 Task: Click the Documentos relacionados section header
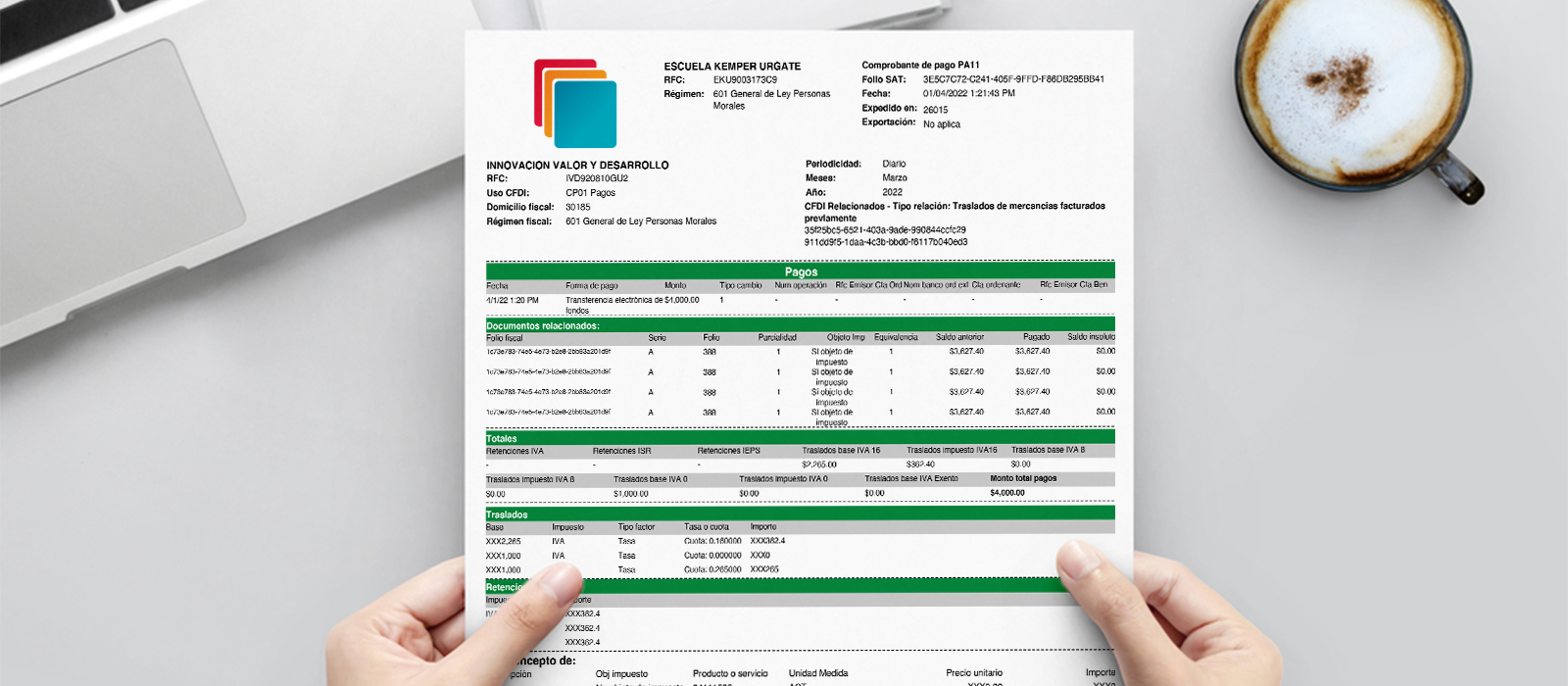coord(543,325)
